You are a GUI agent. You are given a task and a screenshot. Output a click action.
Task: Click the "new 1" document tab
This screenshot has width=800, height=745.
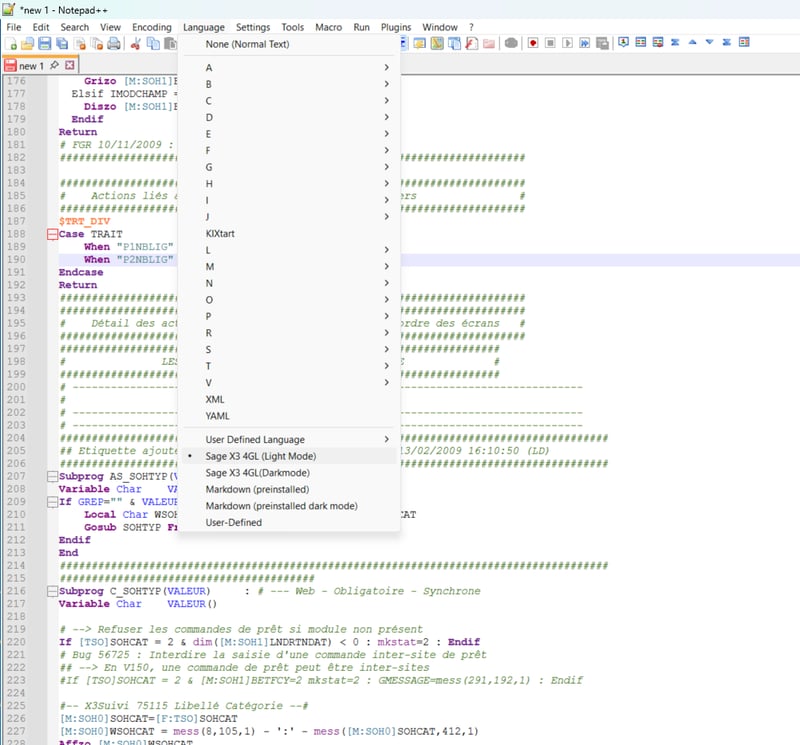pos(30,66)
